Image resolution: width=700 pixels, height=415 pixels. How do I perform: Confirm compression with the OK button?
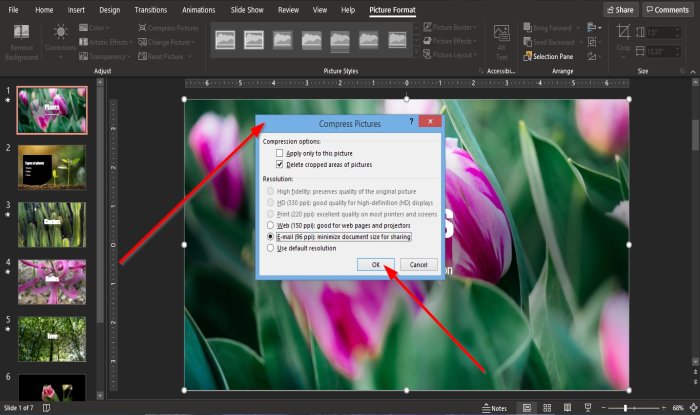[377, 265]
